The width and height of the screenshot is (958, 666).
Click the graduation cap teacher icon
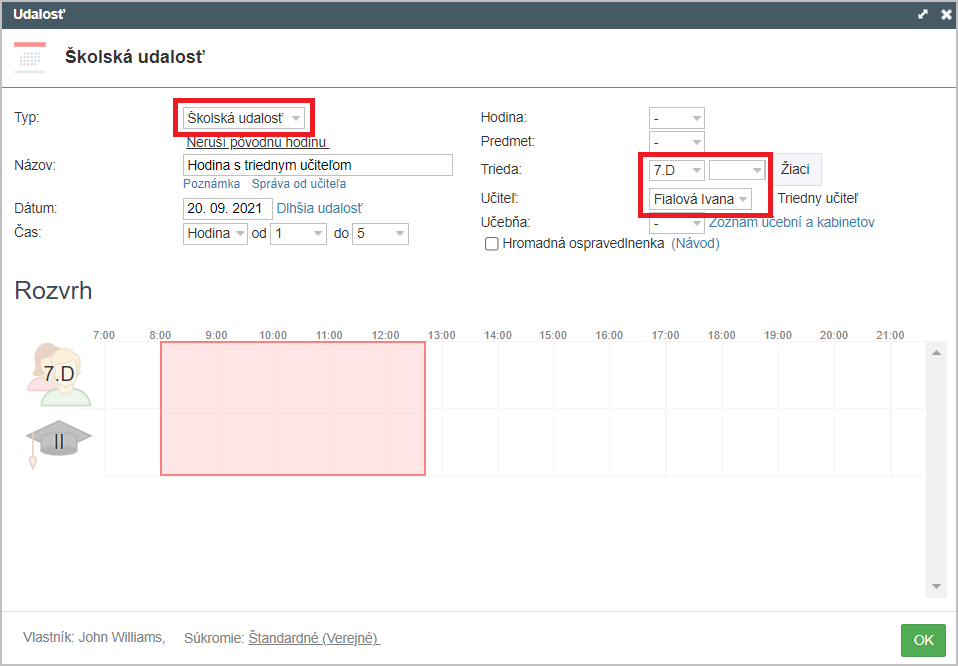(59, 444)
